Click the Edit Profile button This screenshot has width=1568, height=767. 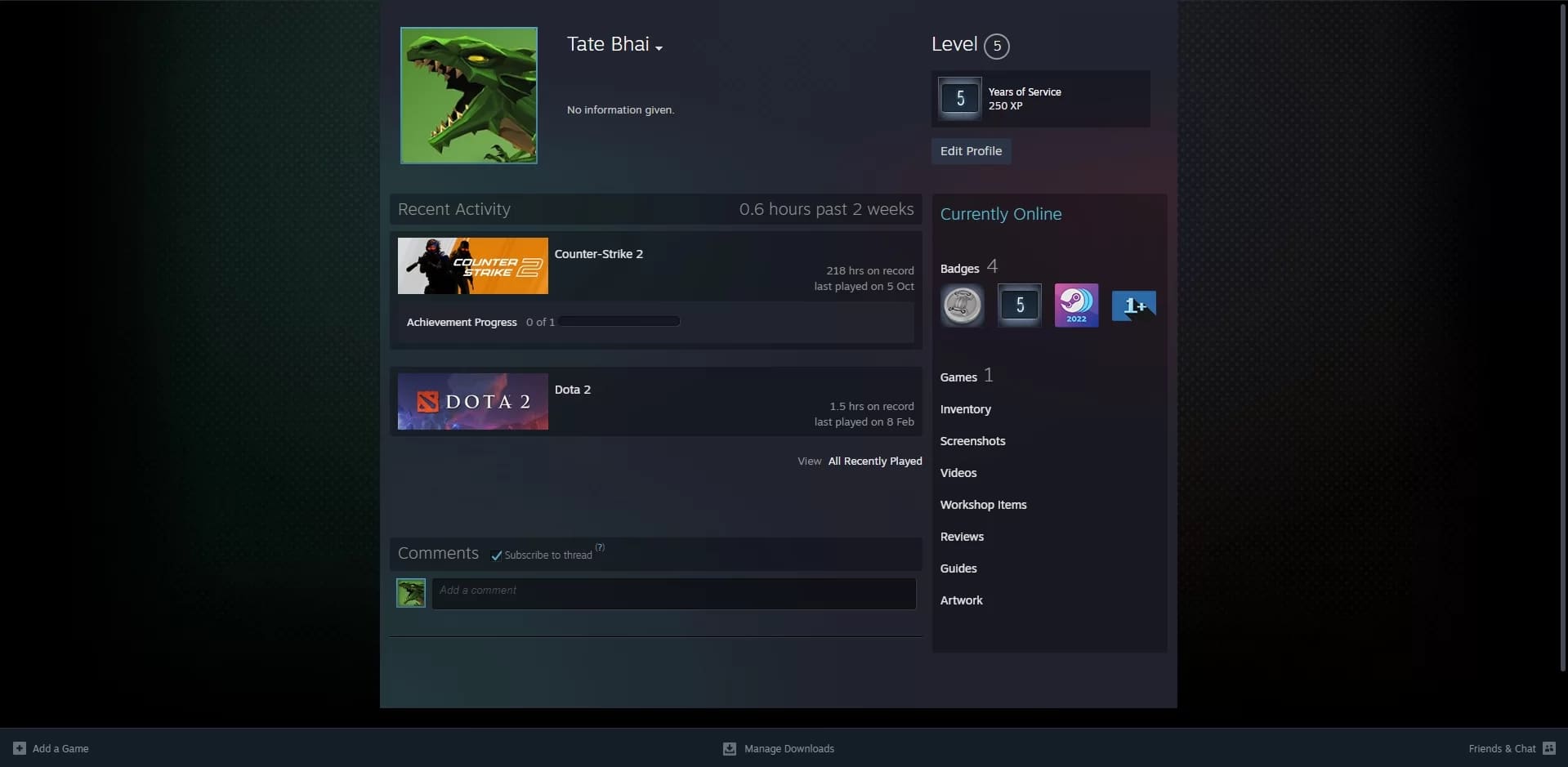(971, 151)
